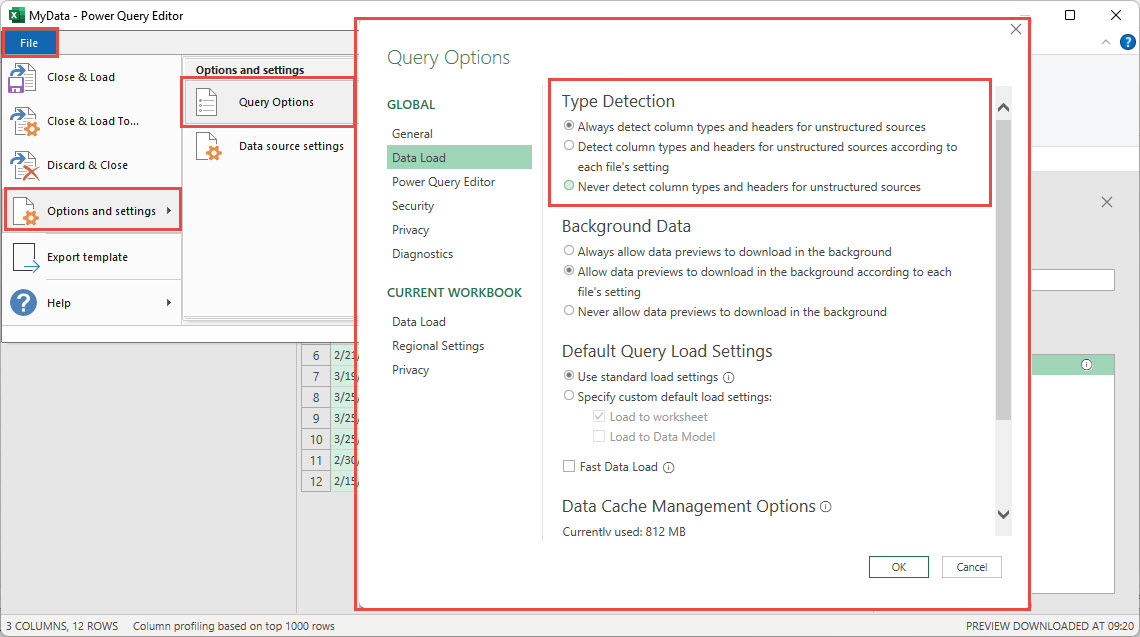1140x637 pixels.
Task: Confirm settings with the OK button
Action: pos(898,566)
